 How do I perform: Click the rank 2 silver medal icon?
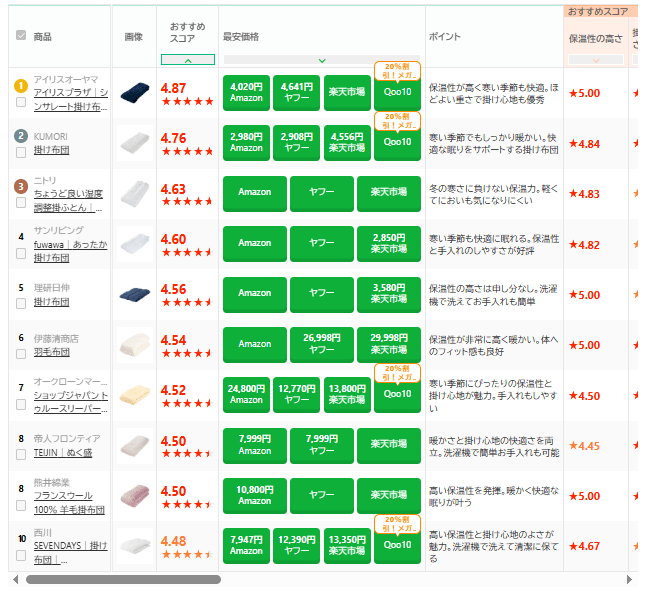[21, 135]
